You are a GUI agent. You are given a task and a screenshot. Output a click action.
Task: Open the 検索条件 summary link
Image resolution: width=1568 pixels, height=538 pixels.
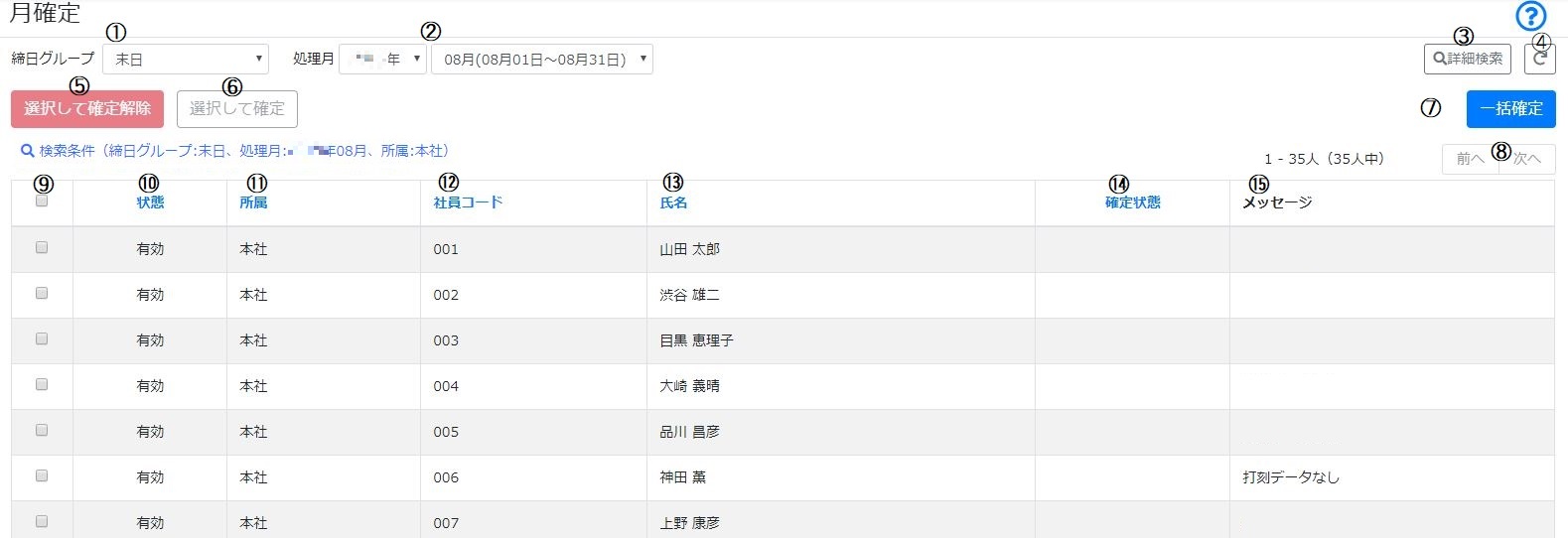click(236, 151)
